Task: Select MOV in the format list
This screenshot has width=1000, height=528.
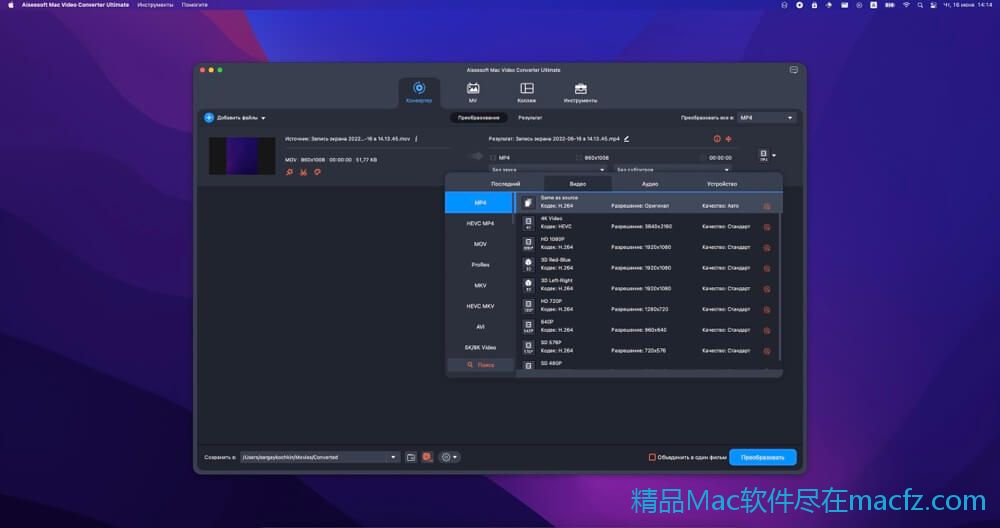Action: tap(480, 244)
